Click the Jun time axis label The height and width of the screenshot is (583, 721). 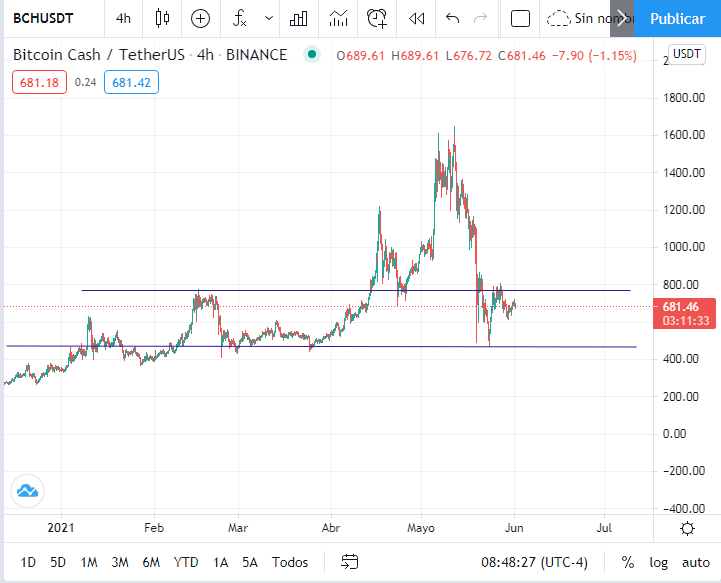[514, 528]
